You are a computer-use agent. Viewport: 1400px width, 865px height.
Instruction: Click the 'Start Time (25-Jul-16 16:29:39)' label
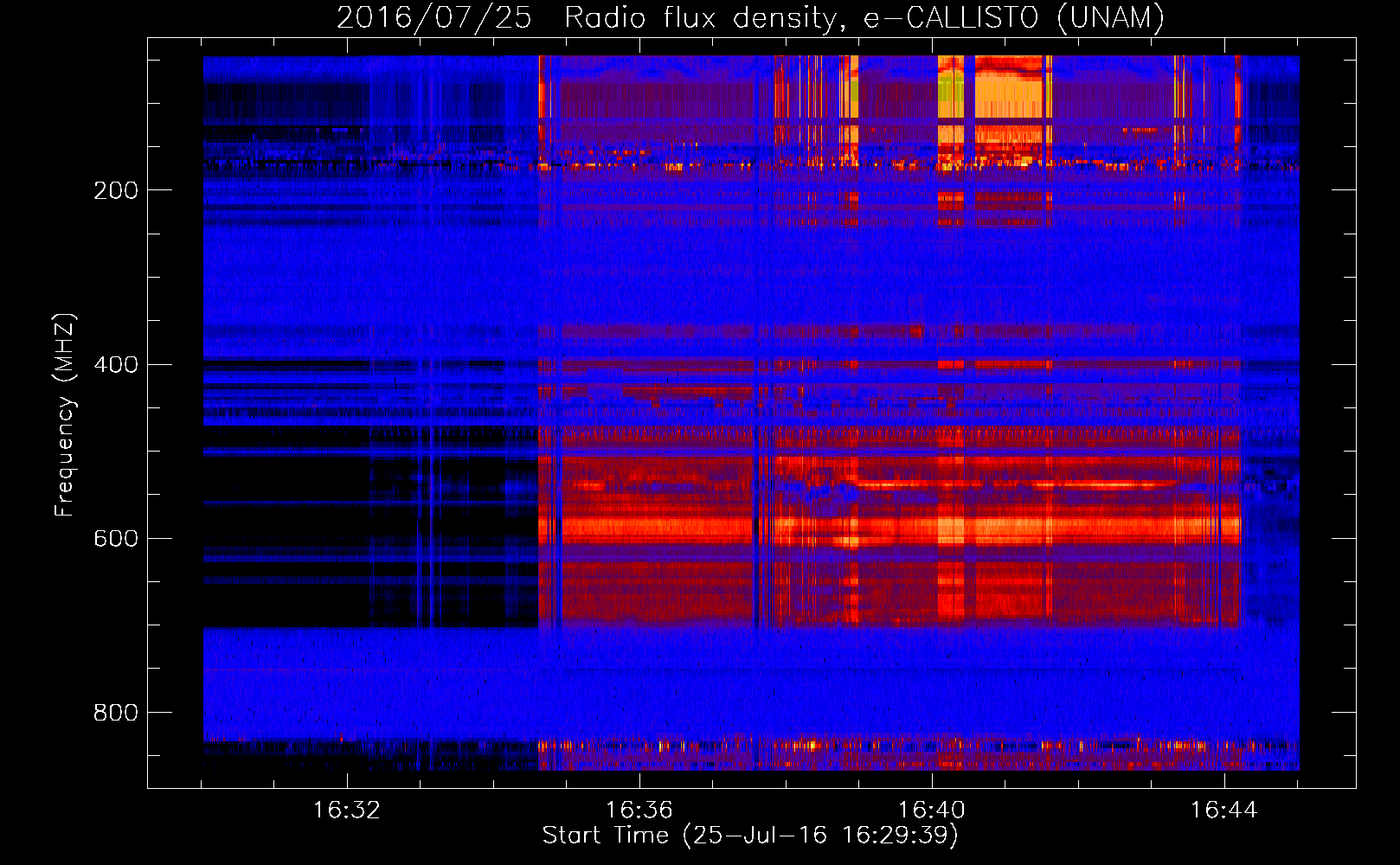click(750, 836)
